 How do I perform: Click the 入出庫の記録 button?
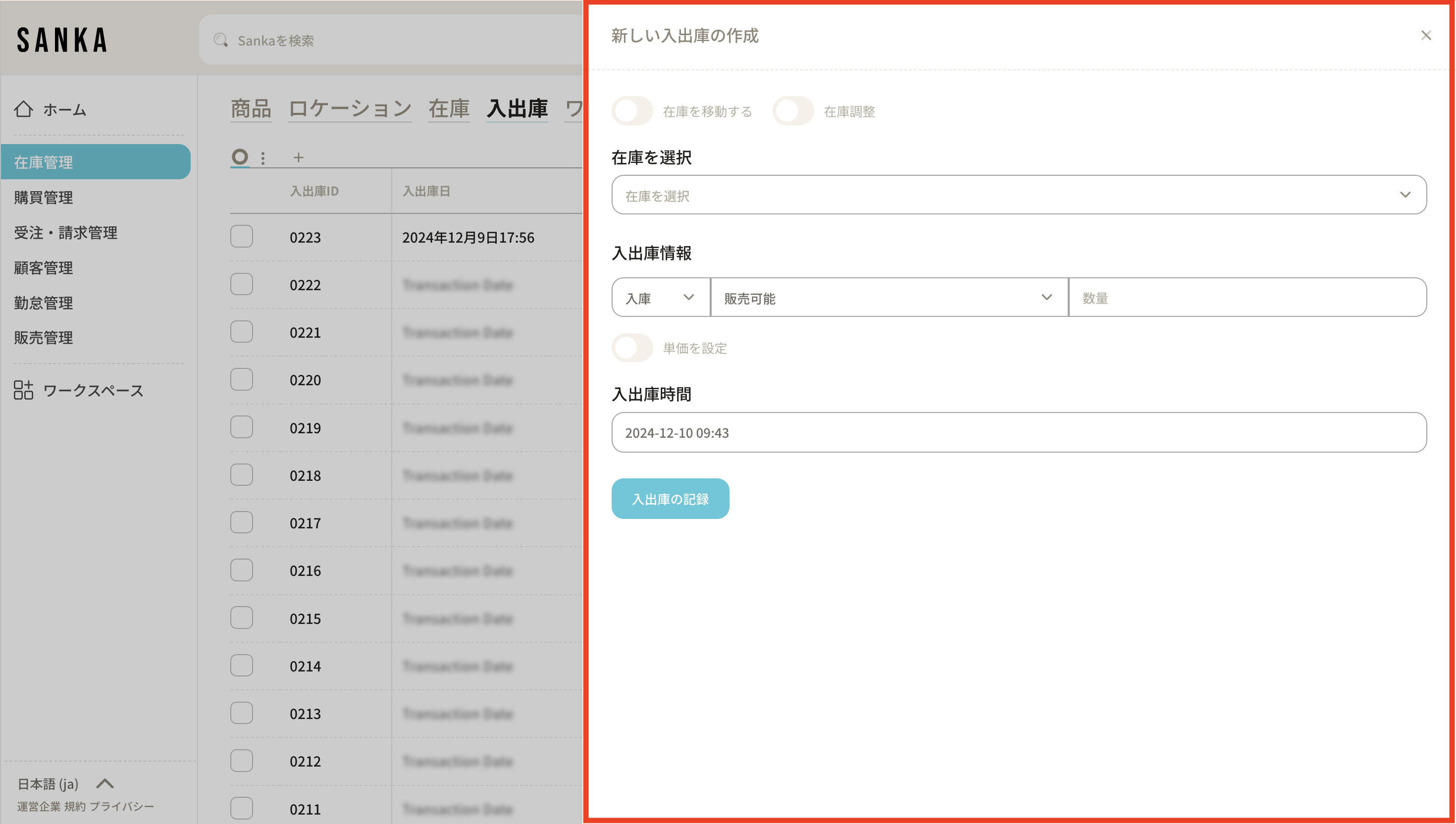(x=670, y=499)
